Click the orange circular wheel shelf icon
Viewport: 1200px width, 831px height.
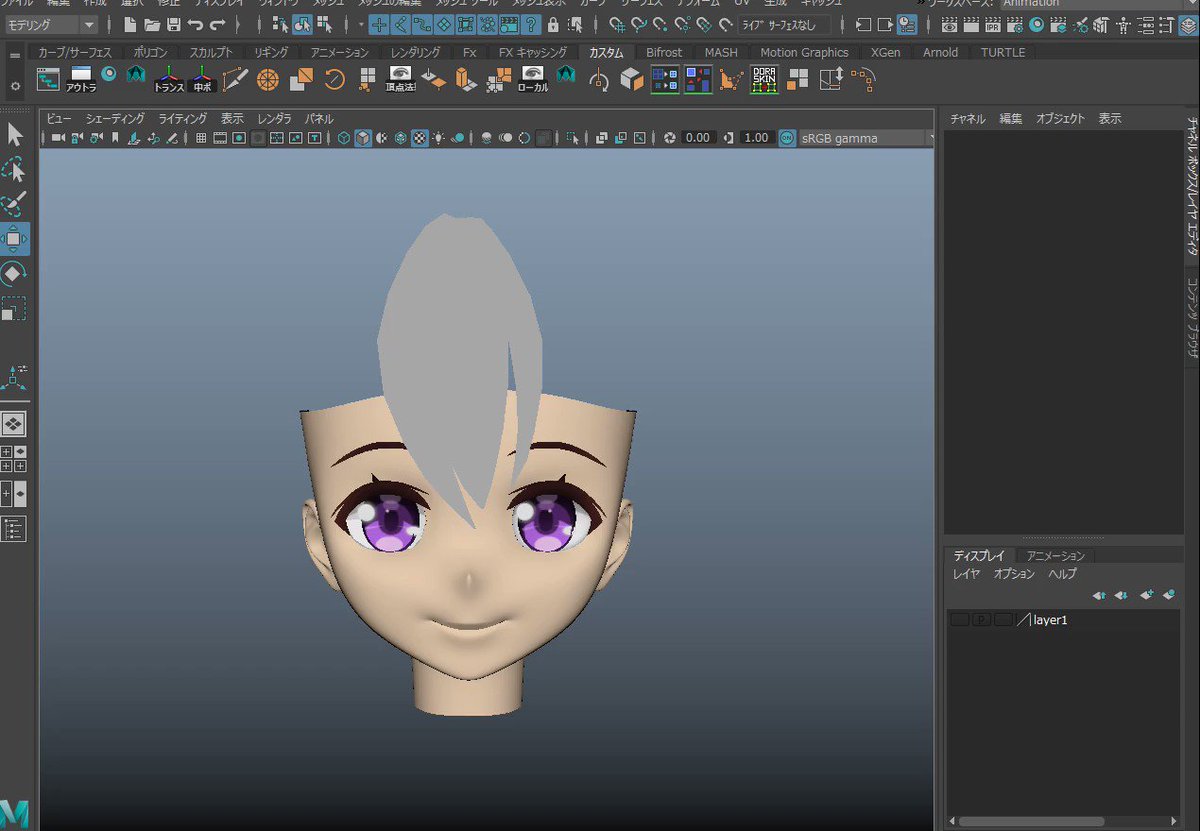(x=268, y=79)
